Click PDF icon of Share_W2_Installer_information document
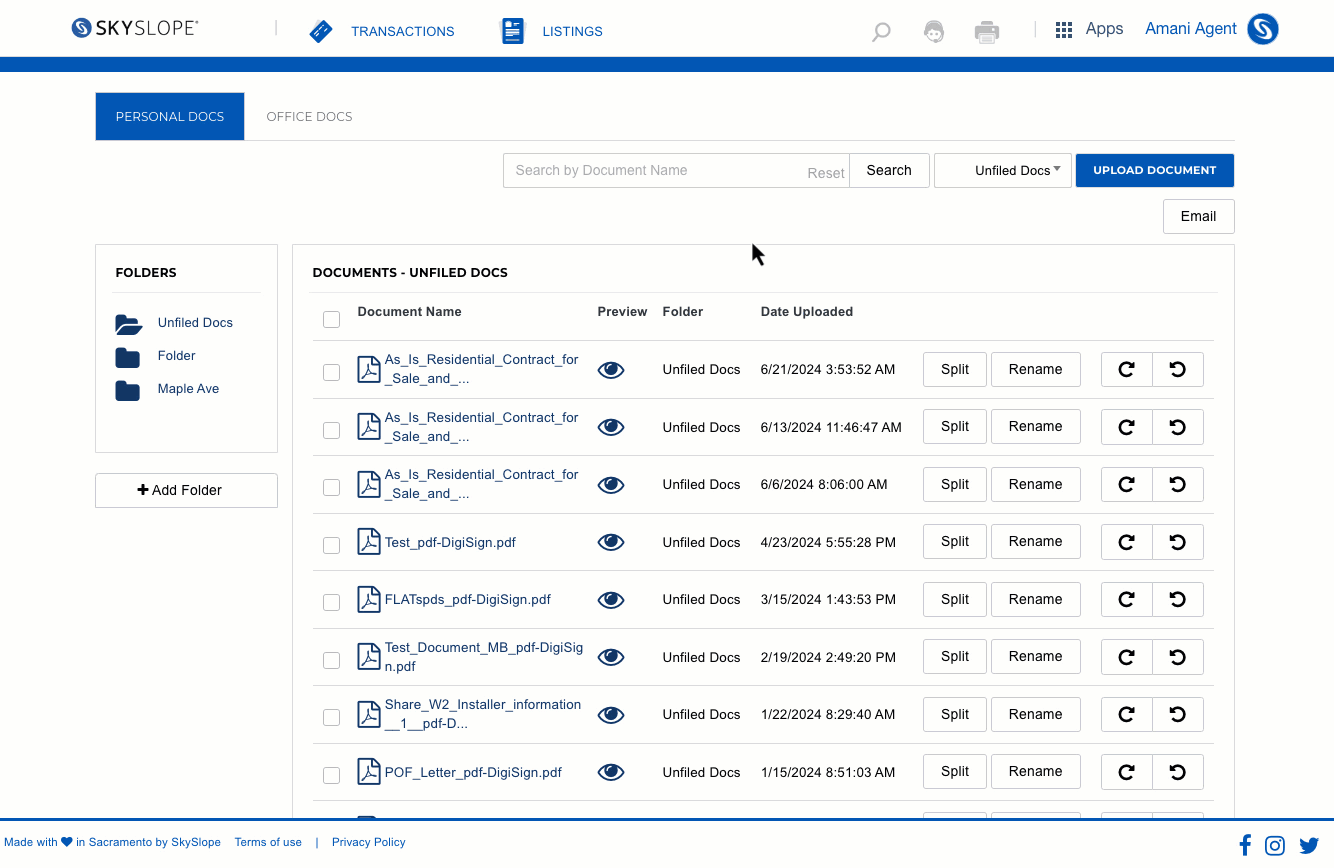 pos(369,714)
